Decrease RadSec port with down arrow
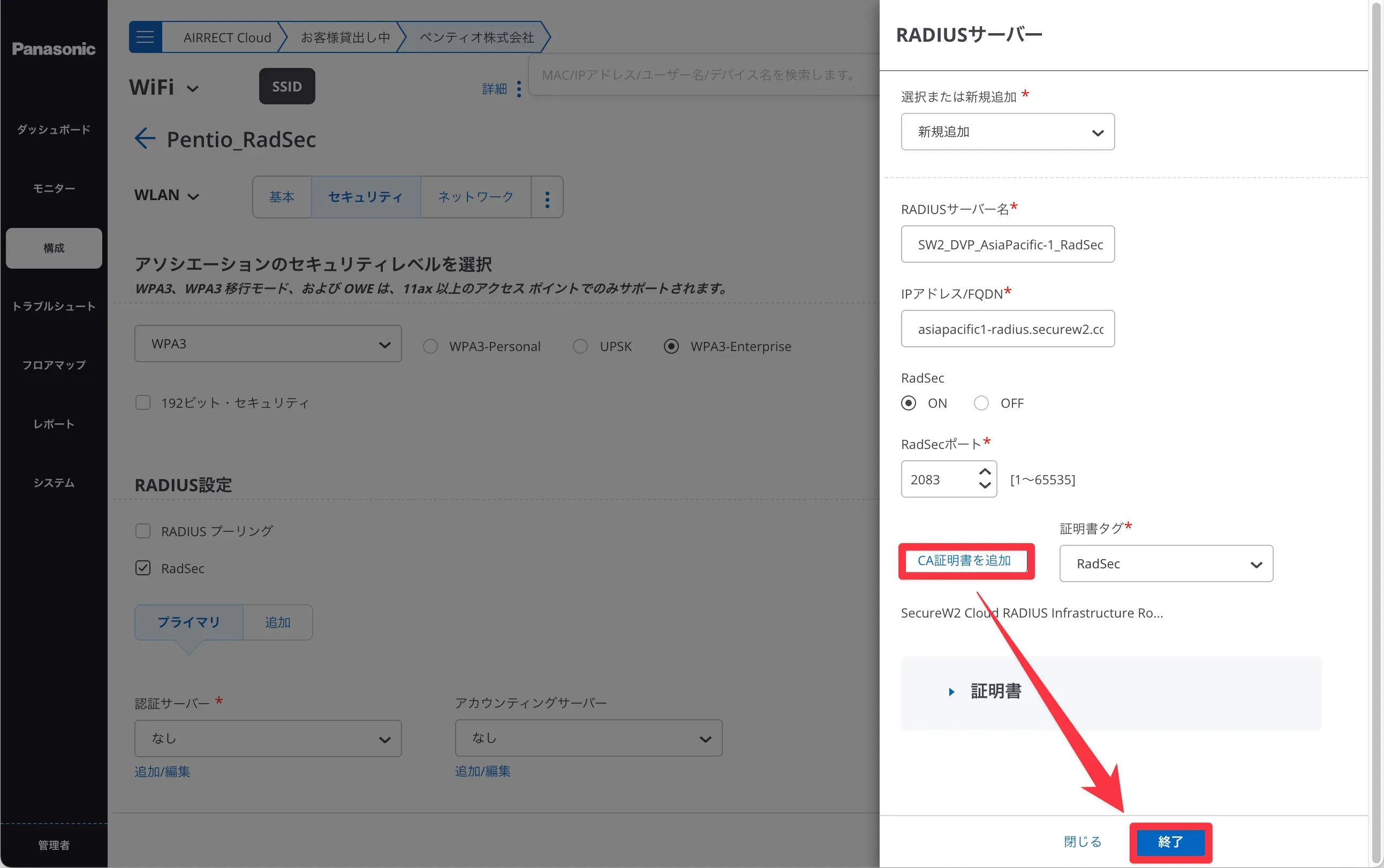This screenshot has height=868, width=1384. pos(984,486)
